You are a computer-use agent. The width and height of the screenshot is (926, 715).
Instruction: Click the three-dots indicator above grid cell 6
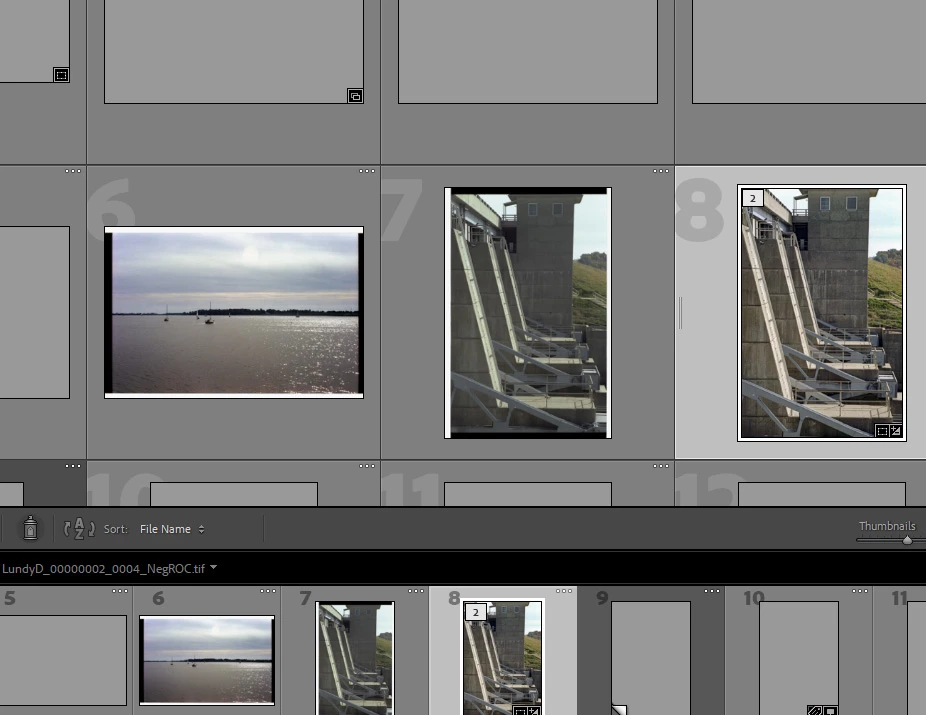pos(367,171)
